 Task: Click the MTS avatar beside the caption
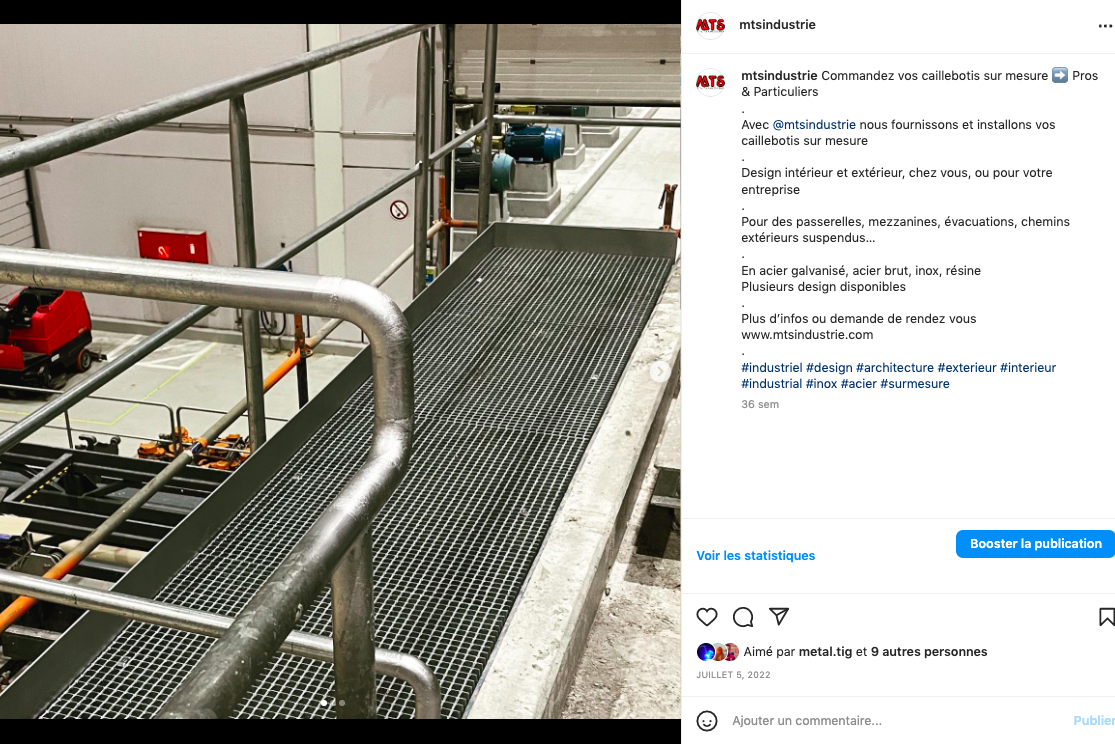pos(710,82)
